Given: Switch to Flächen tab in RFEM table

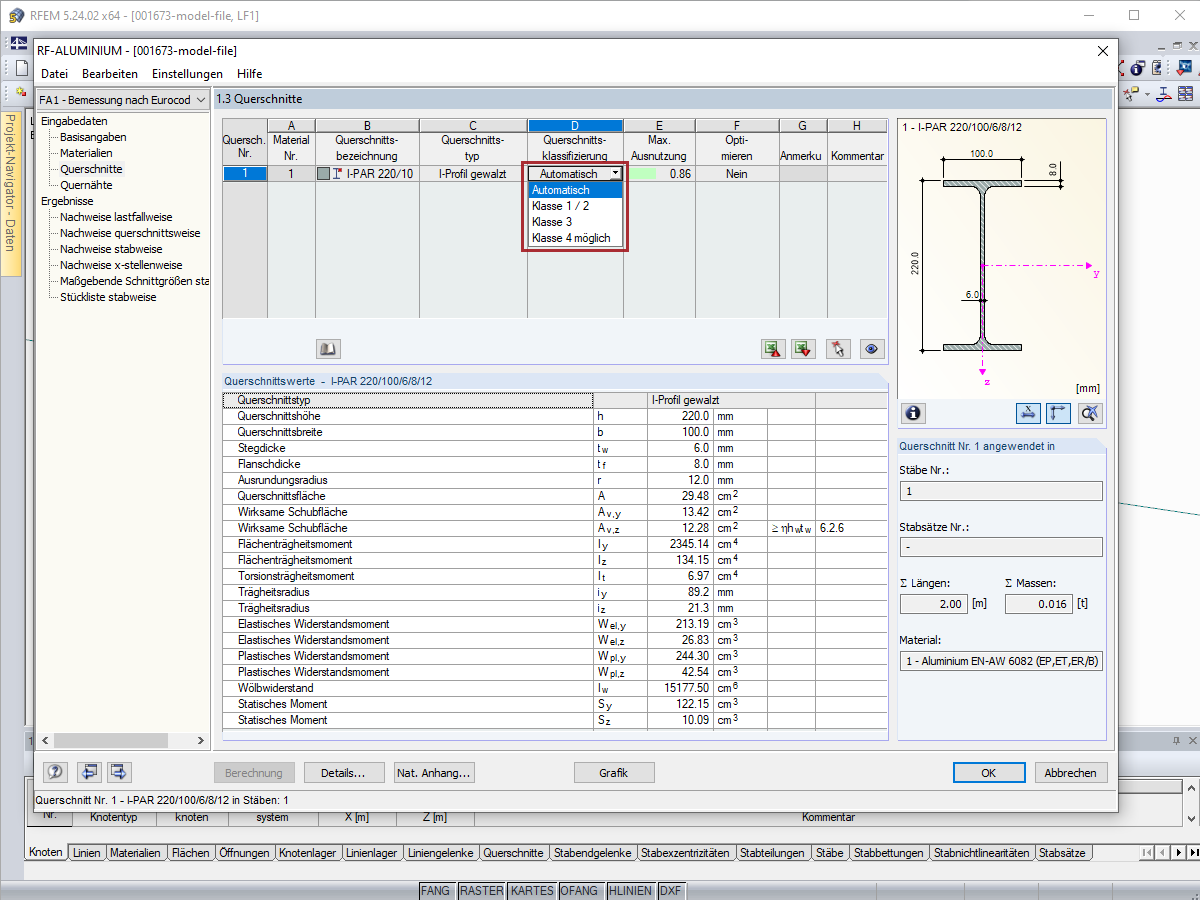Looking at the screenshot, I should 190,853.
